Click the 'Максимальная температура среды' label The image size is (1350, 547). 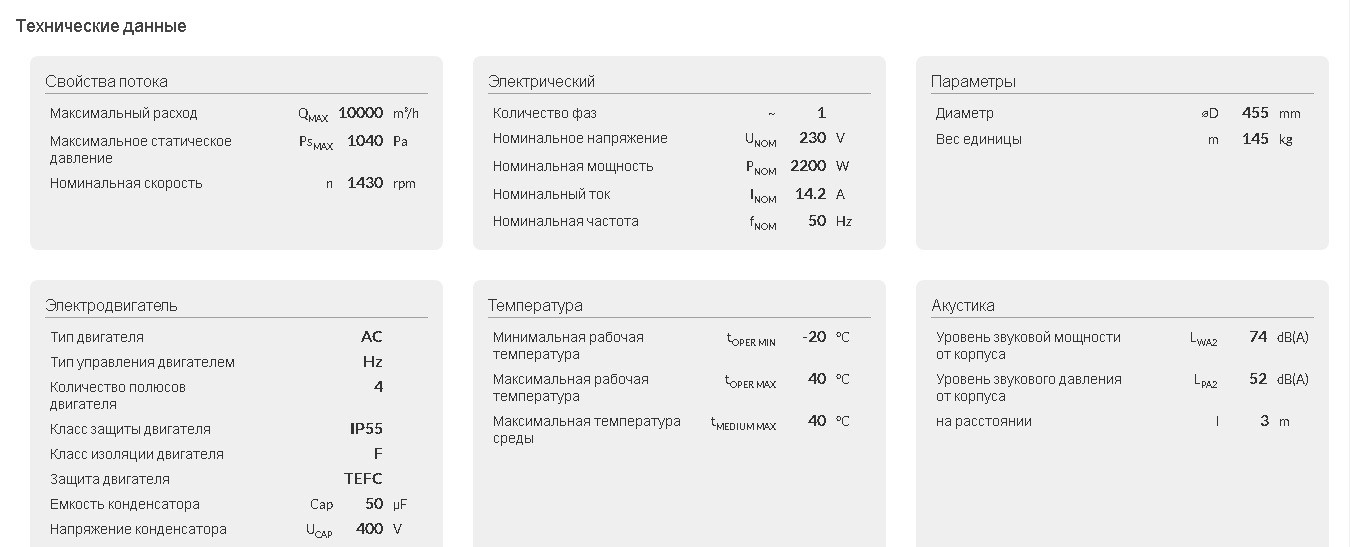587,430
